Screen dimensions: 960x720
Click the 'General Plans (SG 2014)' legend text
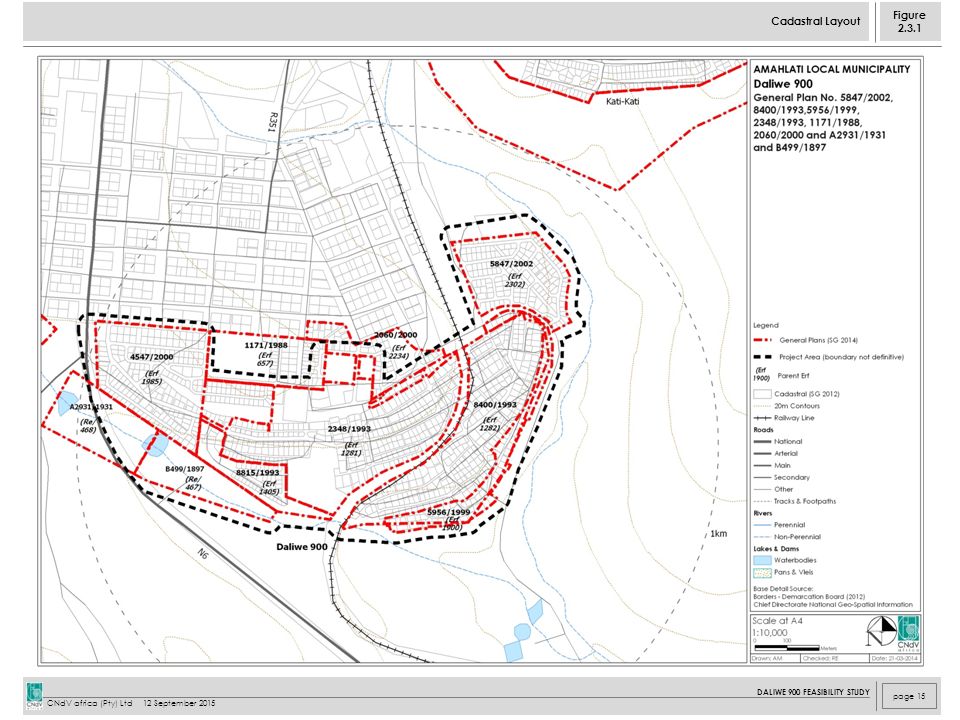(x=818, y=340)
